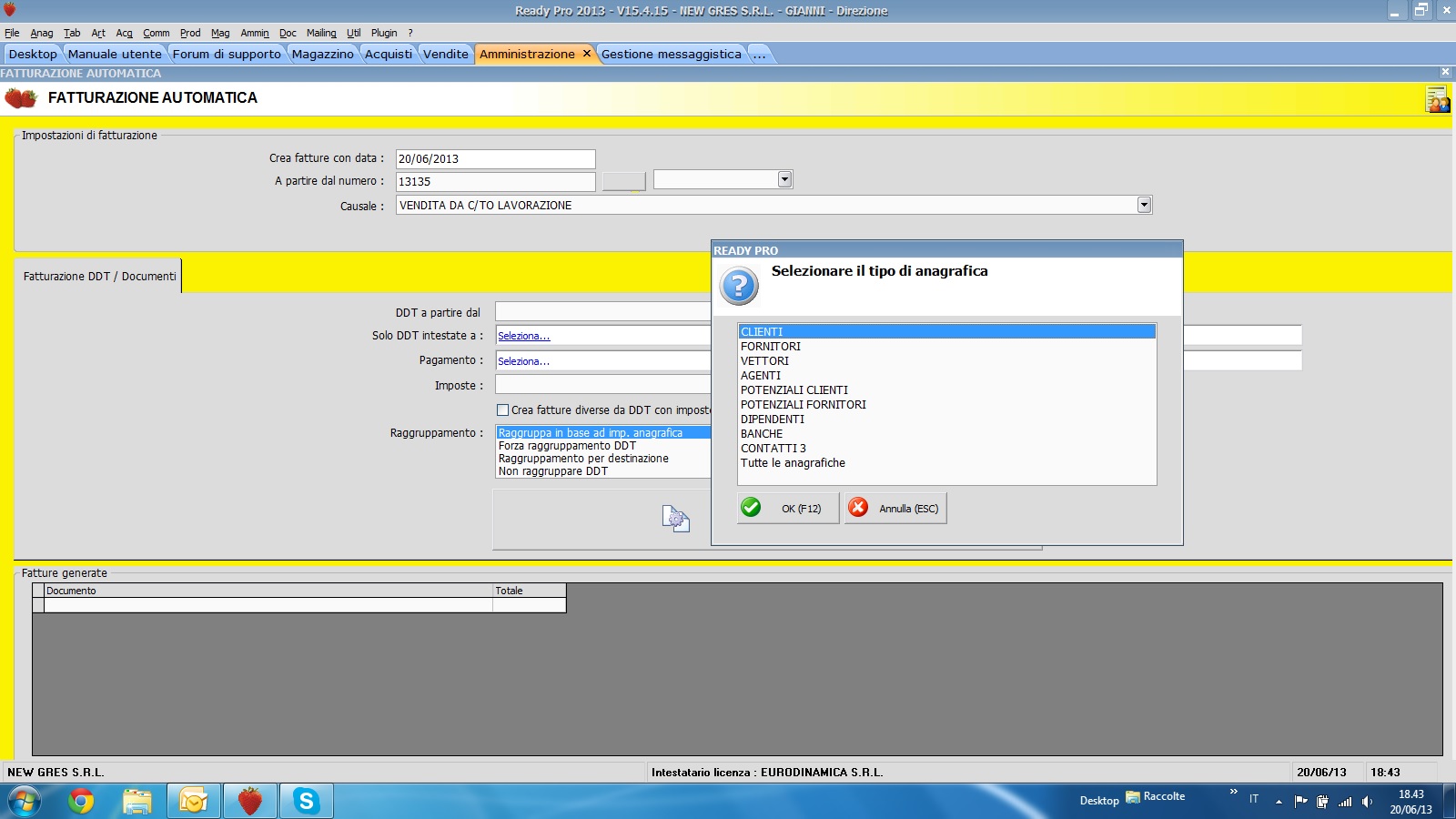Select 'Tutte le anagrafiche' option
Image resolution: width=1456 pixels, height=819 pixels.
tap(946, 463)
